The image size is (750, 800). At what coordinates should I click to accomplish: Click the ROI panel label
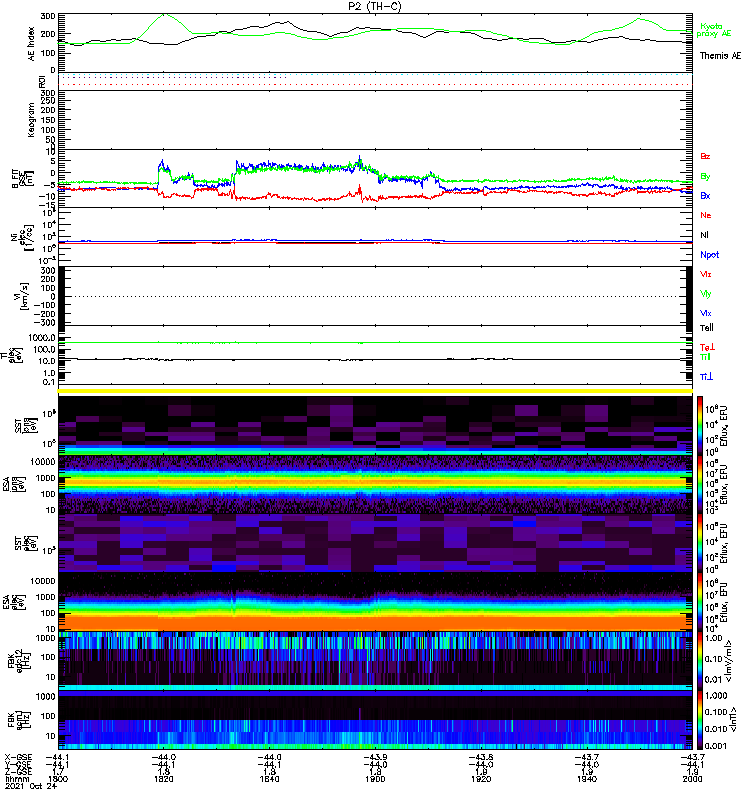42,82
